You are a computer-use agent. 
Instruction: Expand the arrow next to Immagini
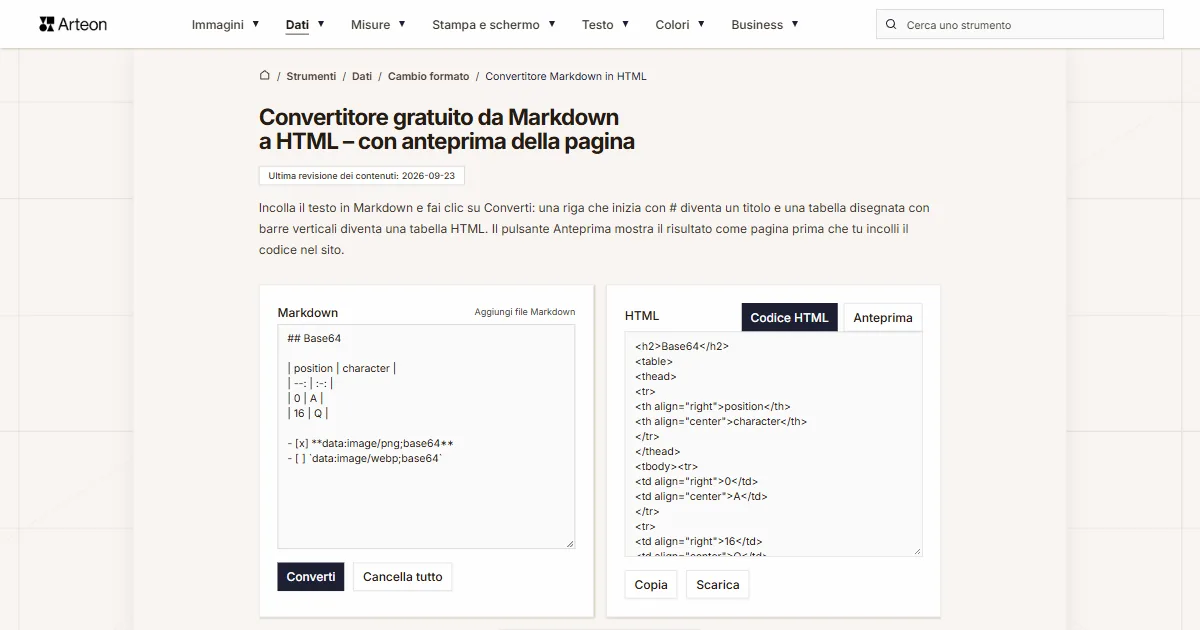pos(256,24)
